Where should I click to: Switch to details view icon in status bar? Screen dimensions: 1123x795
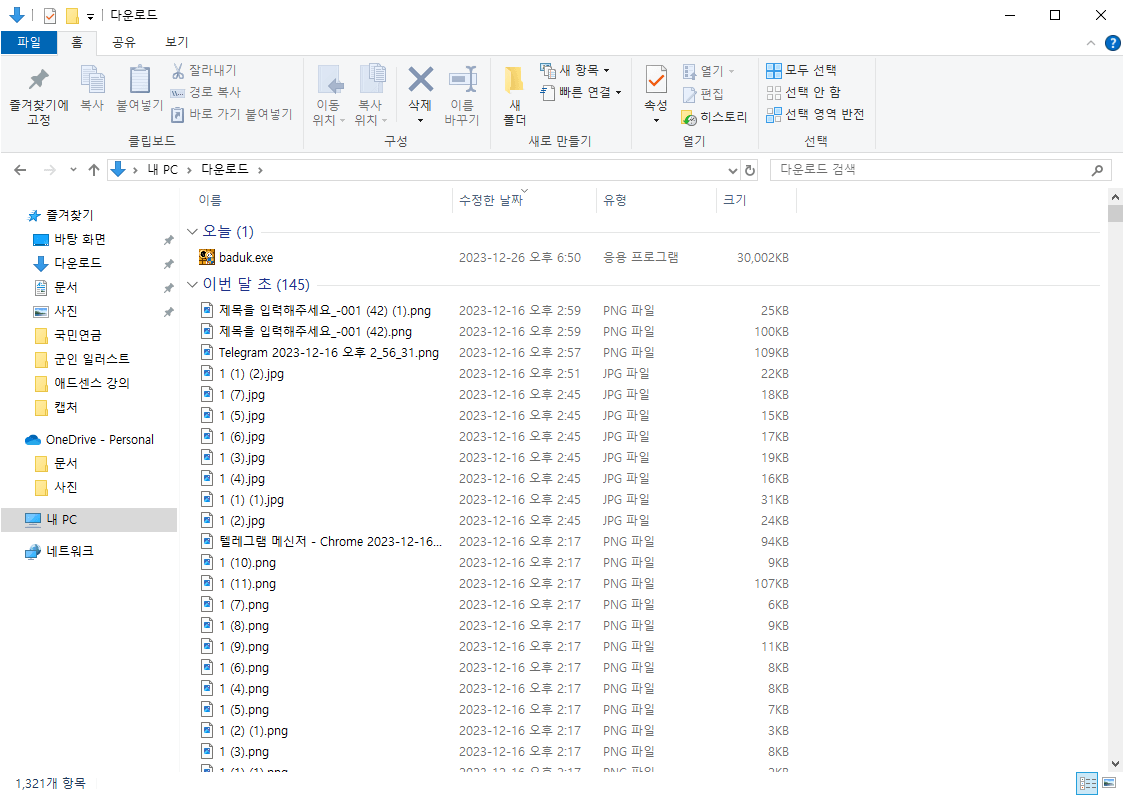(x=1087, y=783)
